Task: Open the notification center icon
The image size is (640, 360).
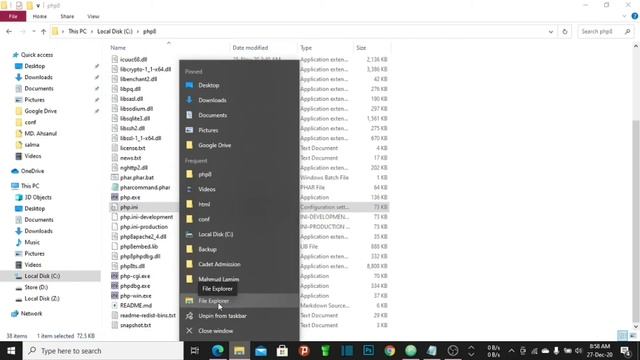Action: (625, 351)
